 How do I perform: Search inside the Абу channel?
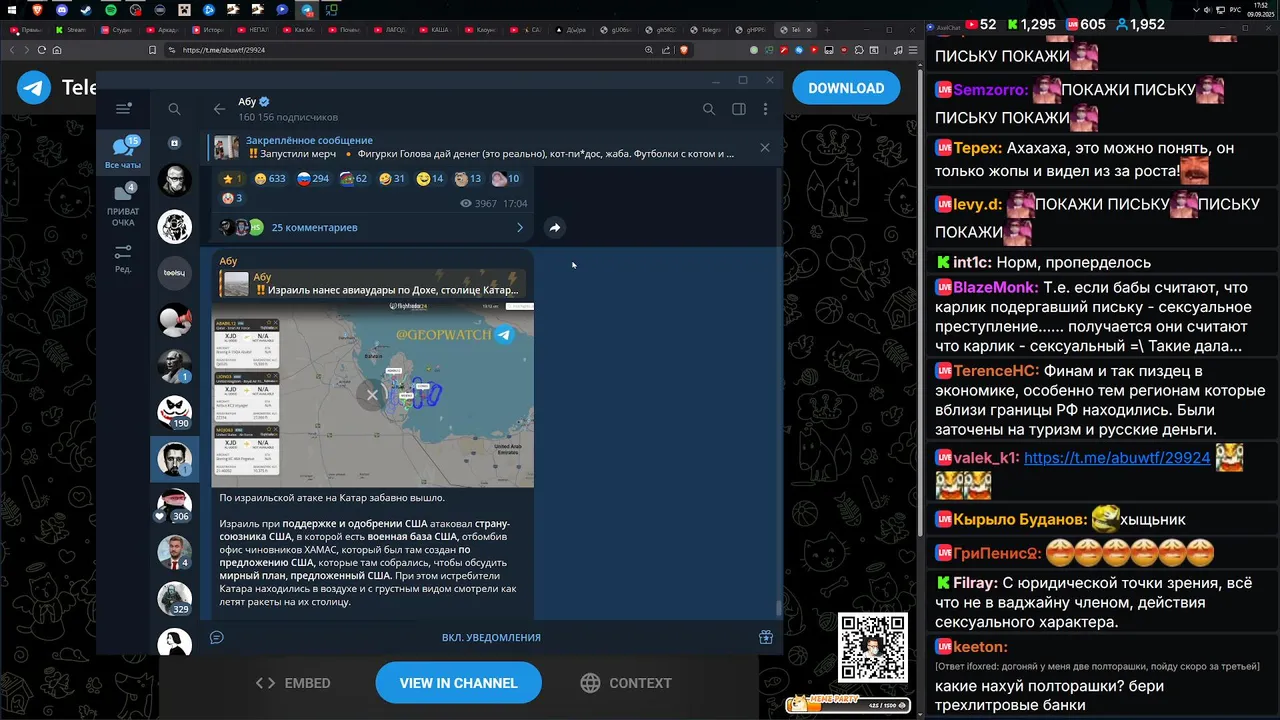pos(709,109)
